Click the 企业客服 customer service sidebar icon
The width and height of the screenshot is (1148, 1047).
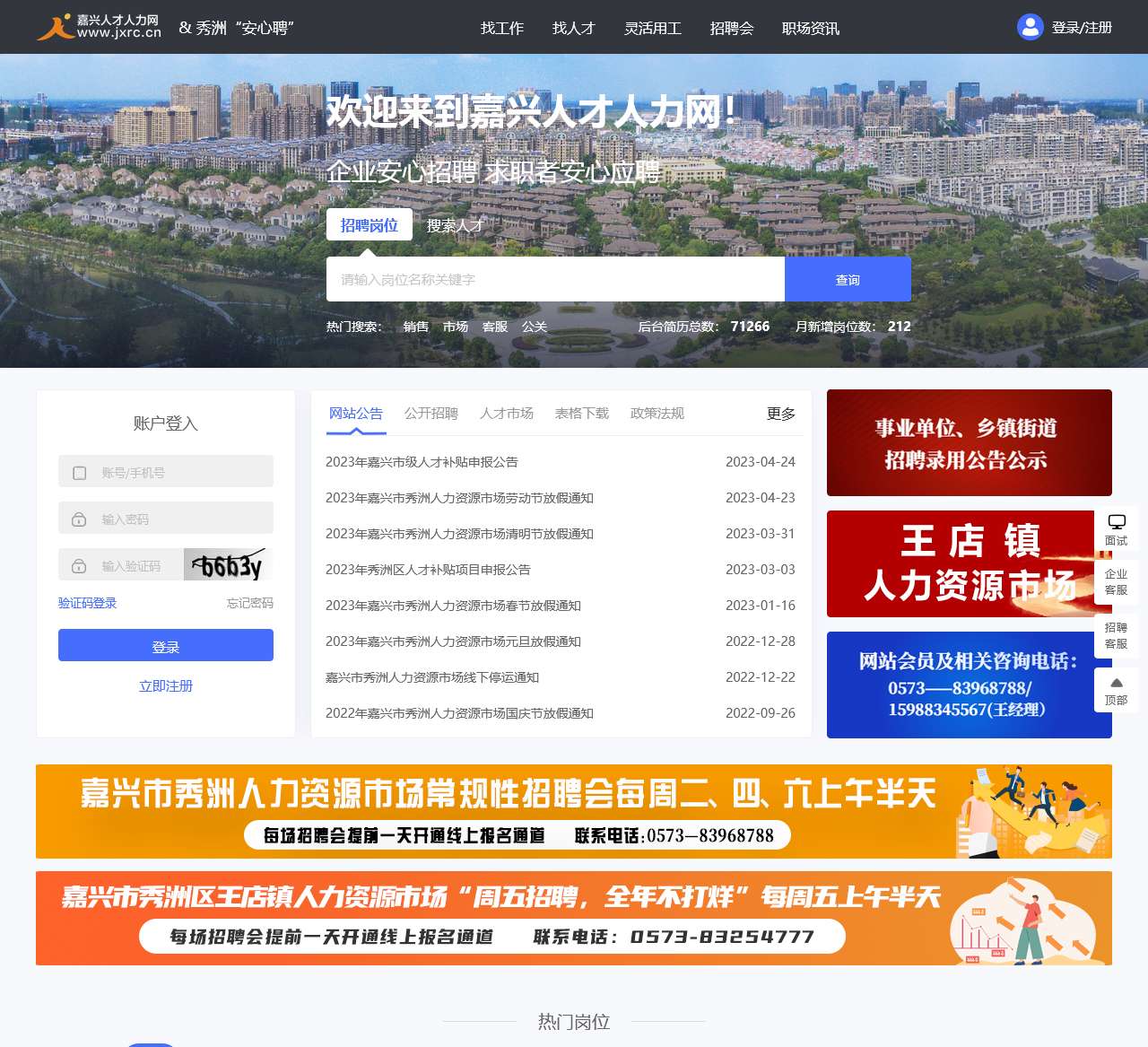(1116, 583)
